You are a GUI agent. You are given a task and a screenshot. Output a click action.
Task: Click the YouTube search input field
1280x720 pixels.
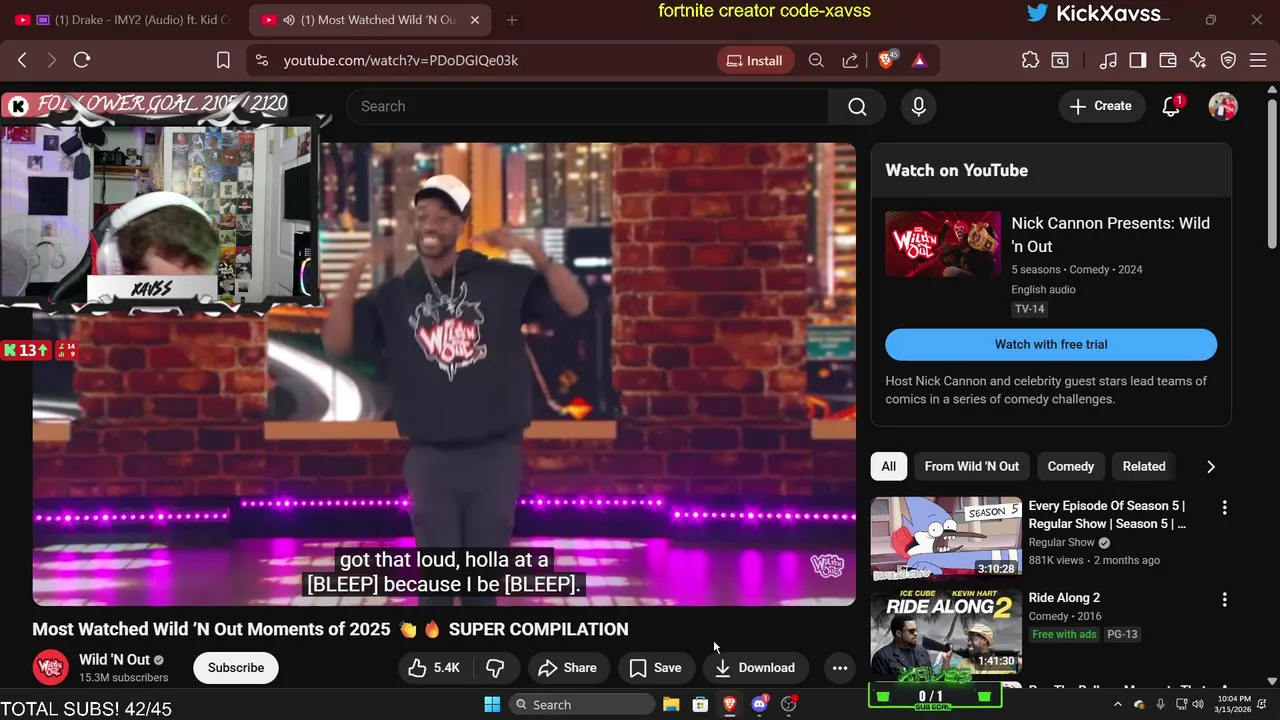coord(587,106)
